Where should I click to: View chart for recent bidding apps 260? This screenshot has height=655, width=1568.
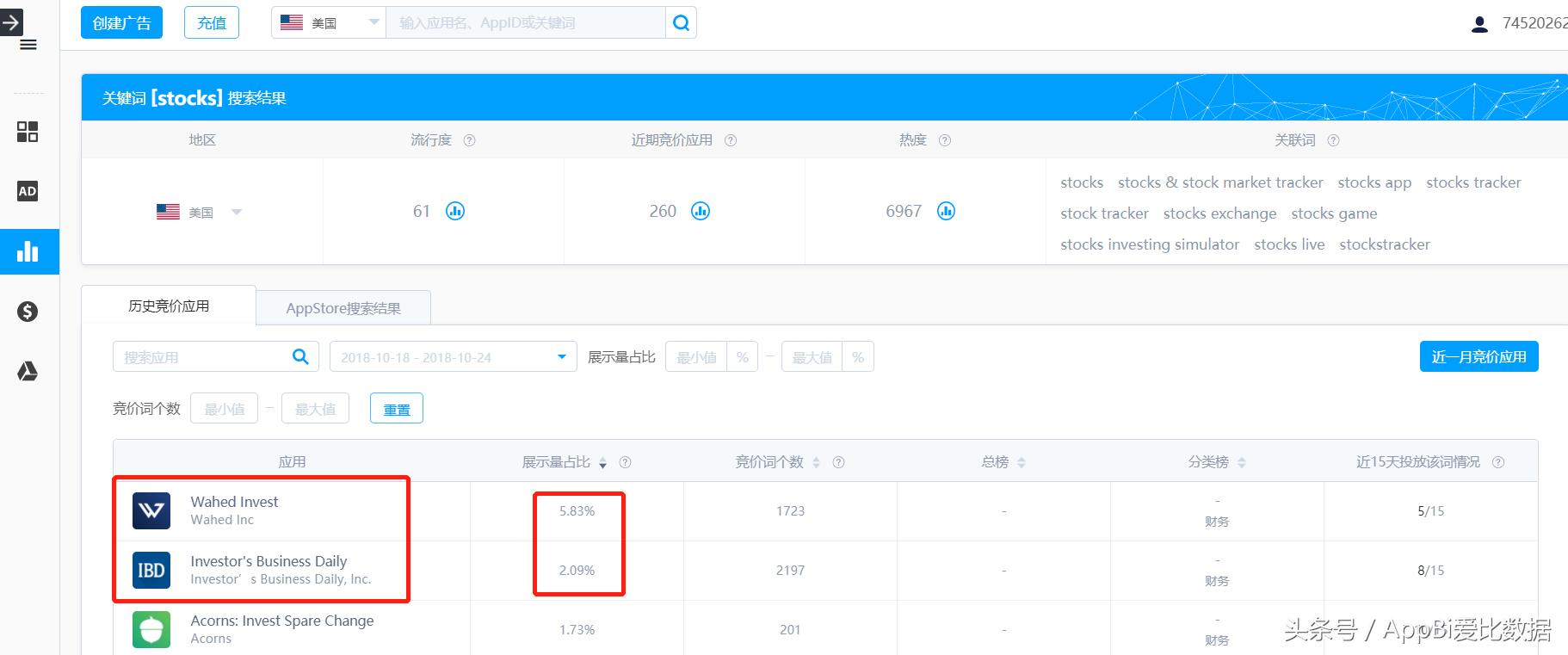[701, 211]
